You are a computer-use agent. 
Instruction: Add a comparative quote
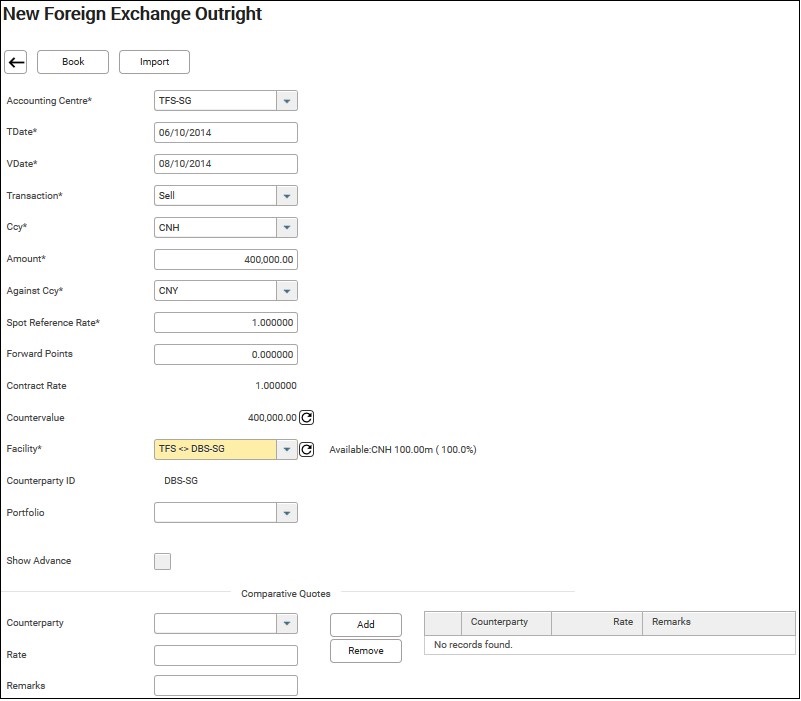[x=366, y=624]
